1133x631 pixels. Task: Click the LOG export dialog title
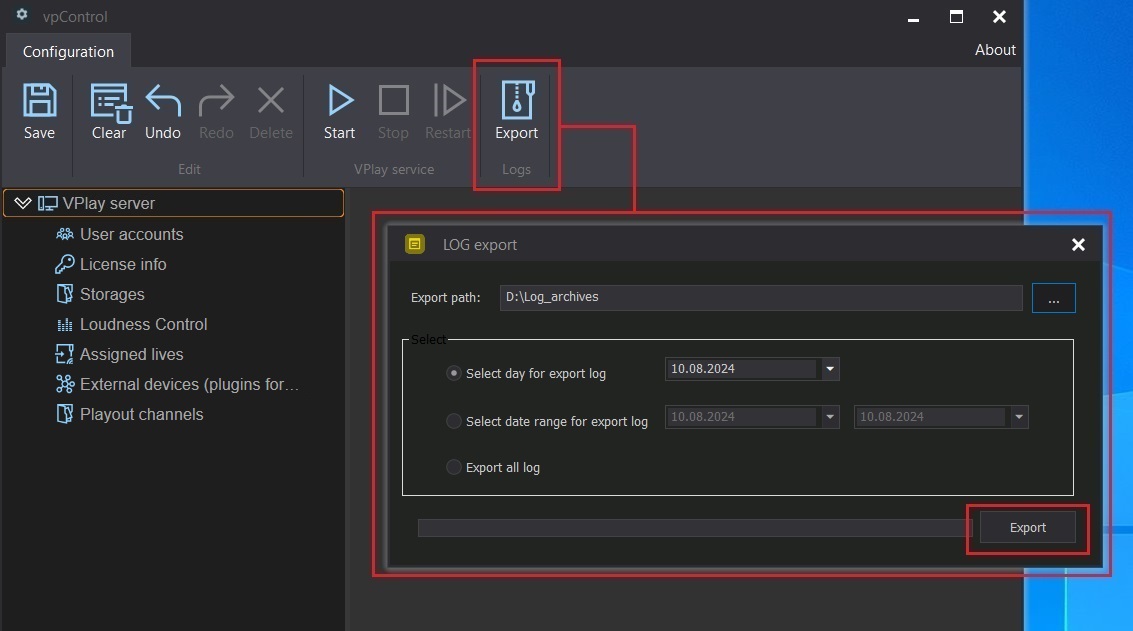(480, 244)
